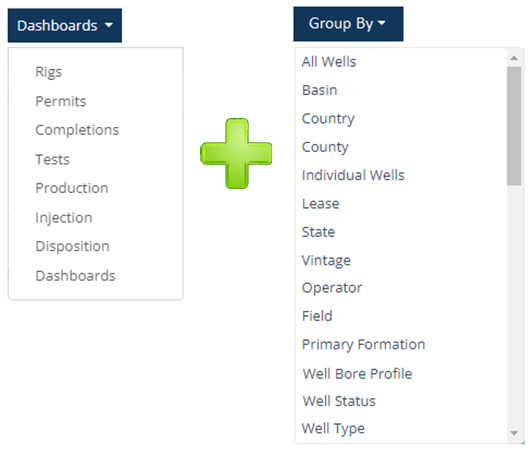Viewport: 531px width, 454px height.
Task: Open the Dashboards dropdown button
Action: coord(65,25)
